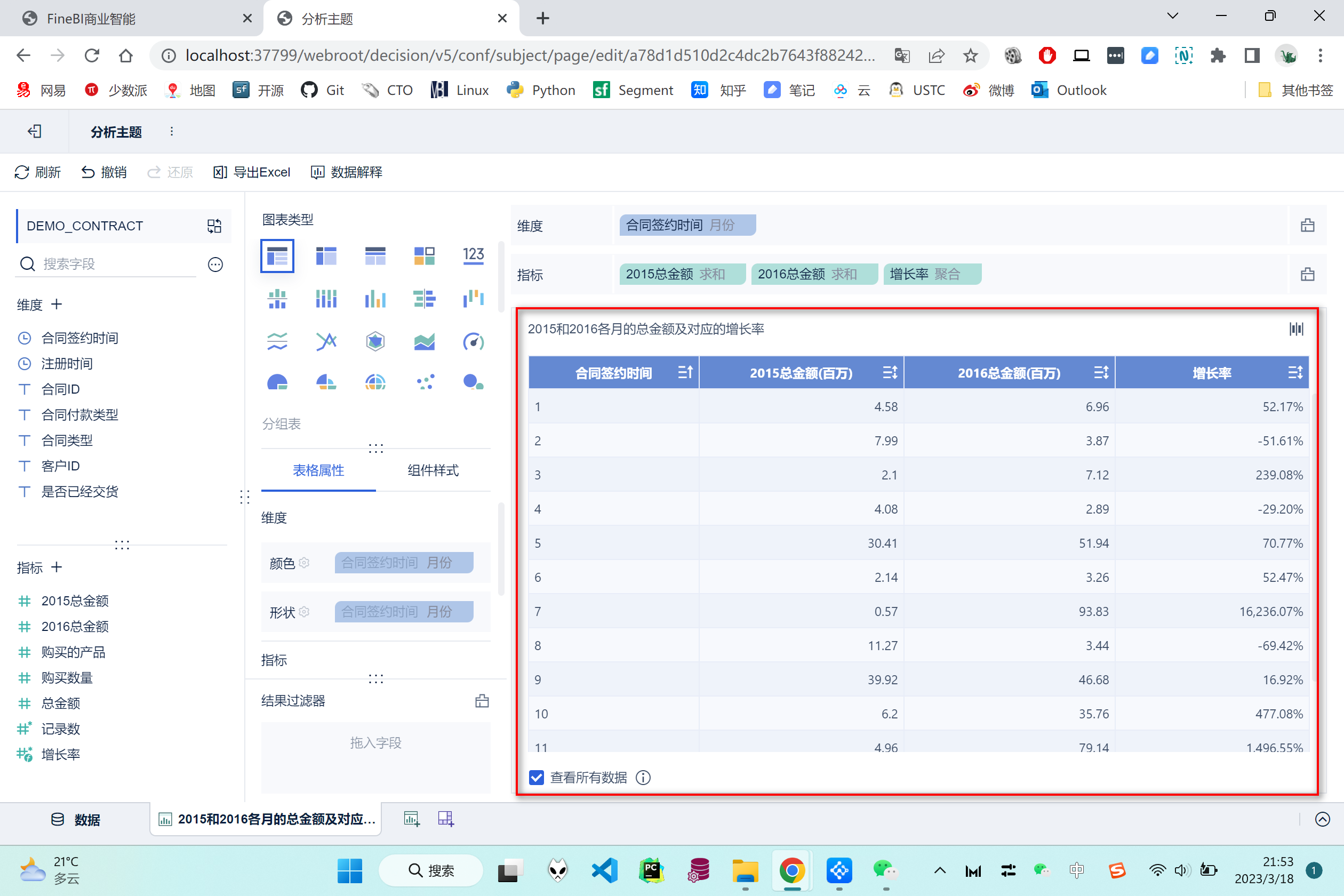Choose the gauge dashboard chart type

473,341
